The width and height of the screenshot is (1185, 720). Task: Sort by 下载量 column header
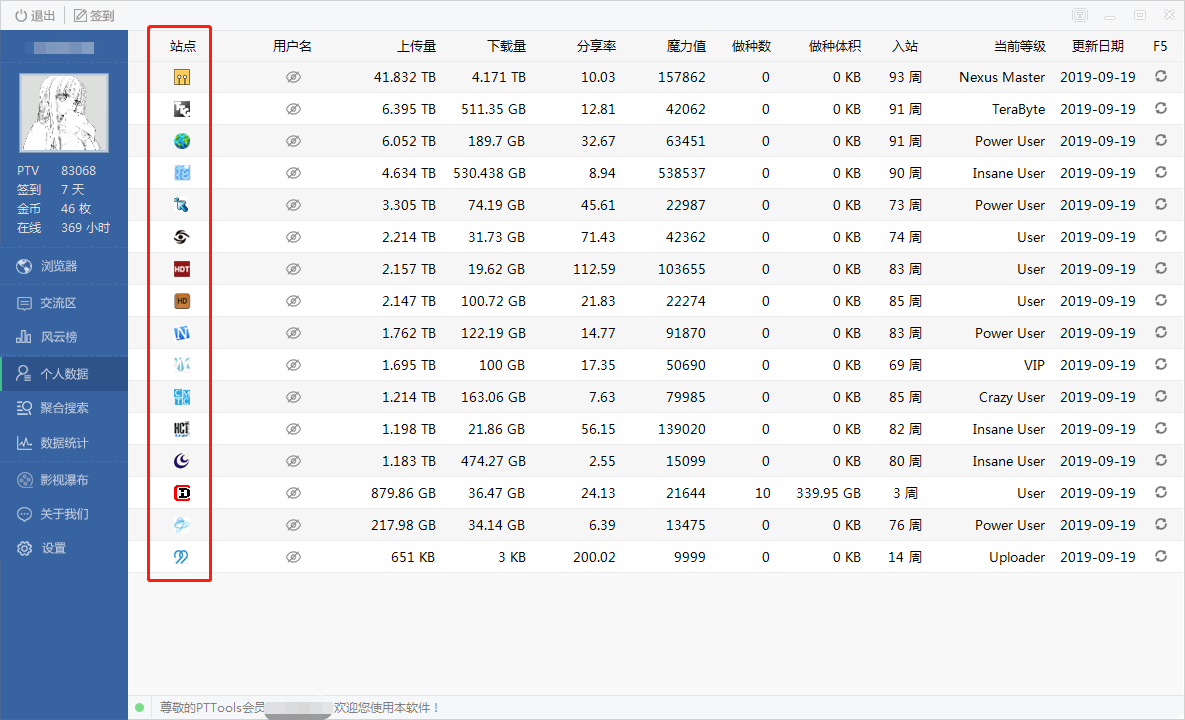506,46
